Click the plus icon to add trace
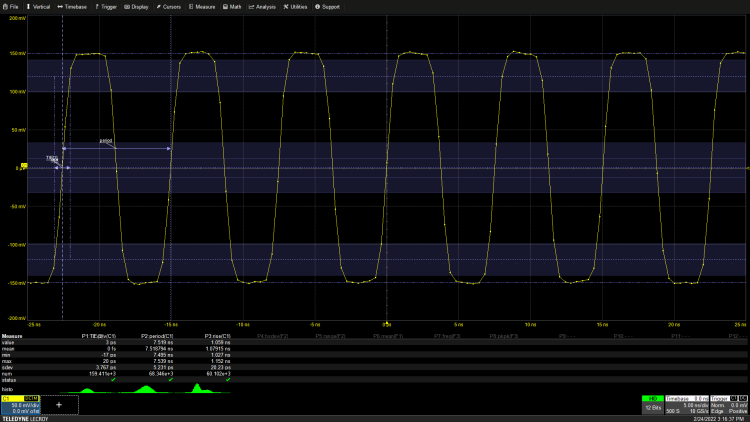Viewport: 750px width, 422px height. (x=59, y=405)
